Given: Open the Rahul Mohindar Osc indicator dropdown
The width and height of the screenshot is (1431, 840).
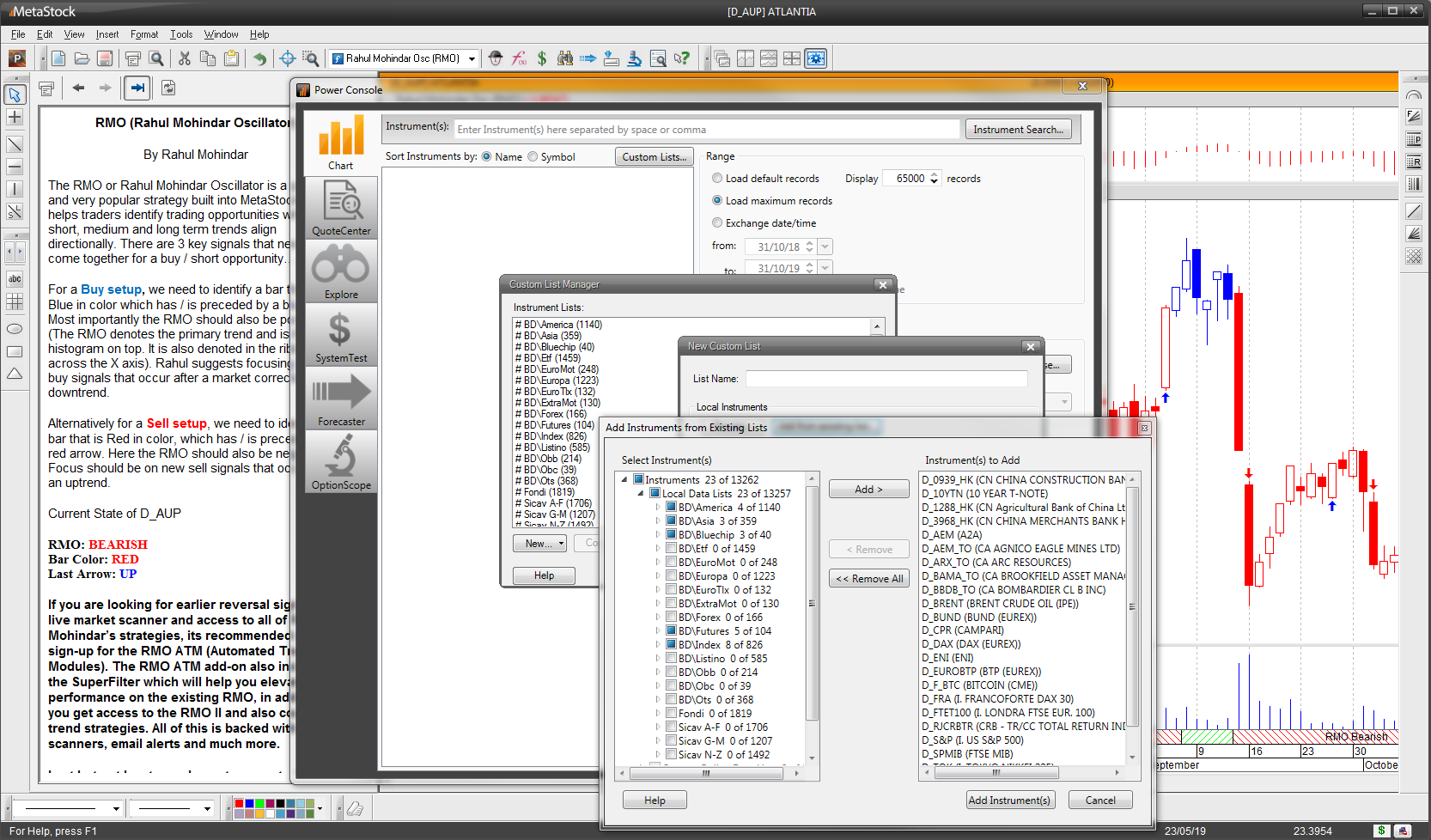Looking at the screenshot, I should click(472, 58).
